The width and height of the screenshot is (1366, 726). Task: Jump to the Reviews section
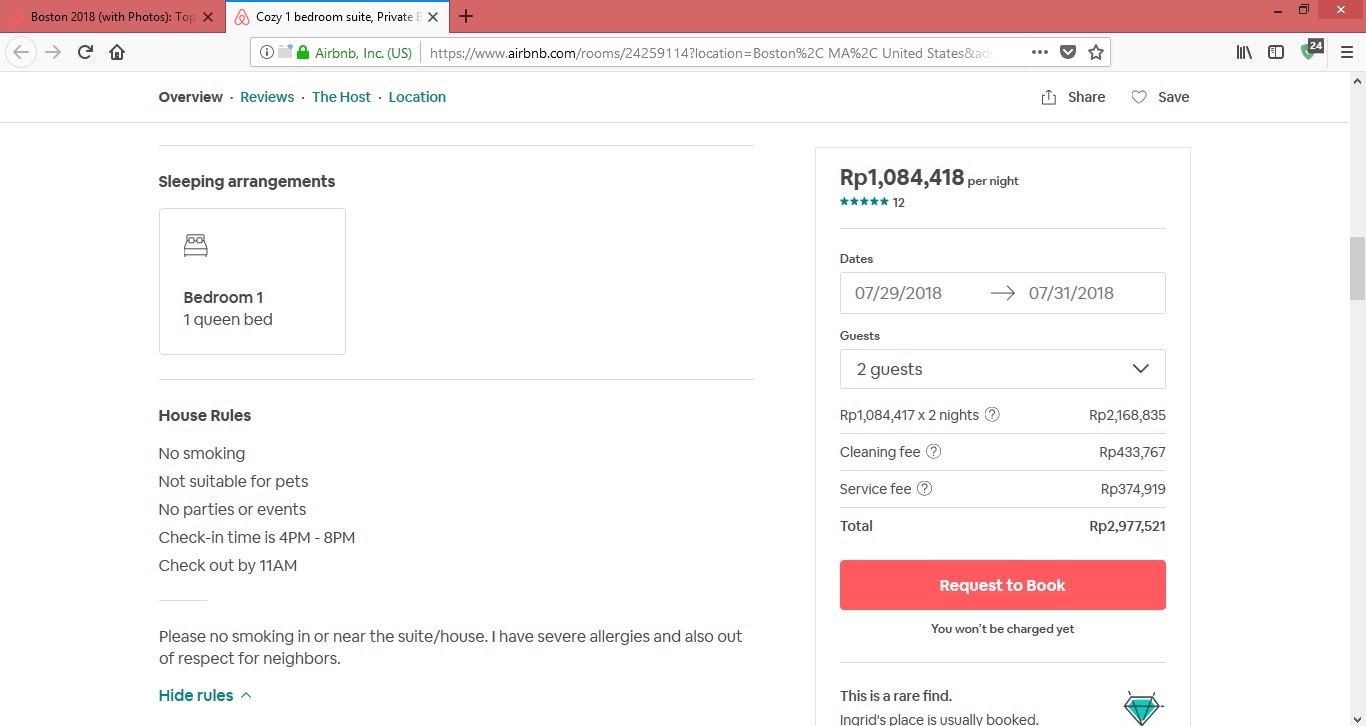(267, 97)
